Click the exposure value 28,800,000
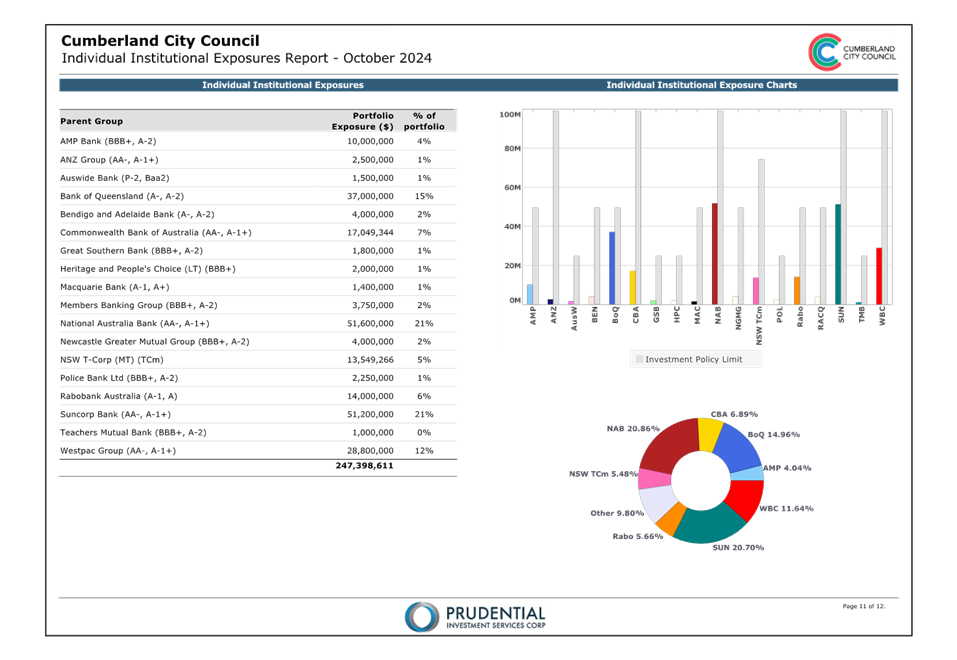This screenshot has height=660, width=957. tap(370, 451)
